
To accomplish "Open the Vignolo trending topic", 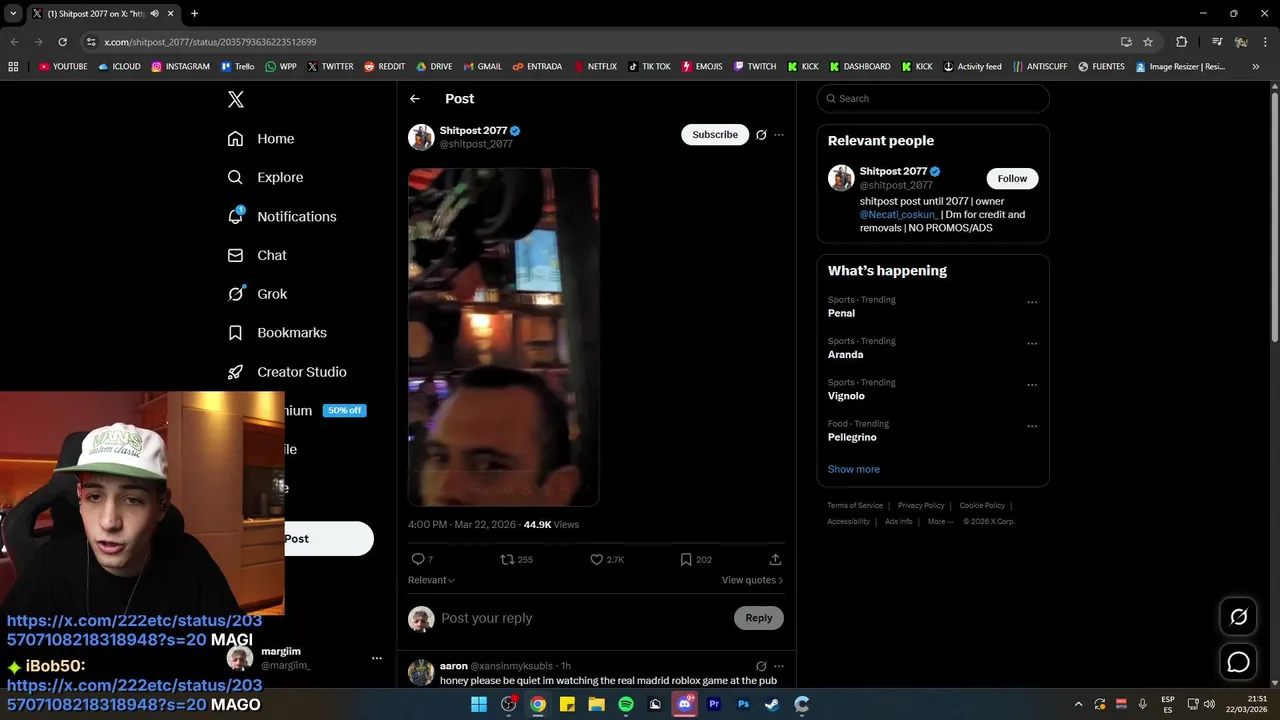I will tap(846, 396).
